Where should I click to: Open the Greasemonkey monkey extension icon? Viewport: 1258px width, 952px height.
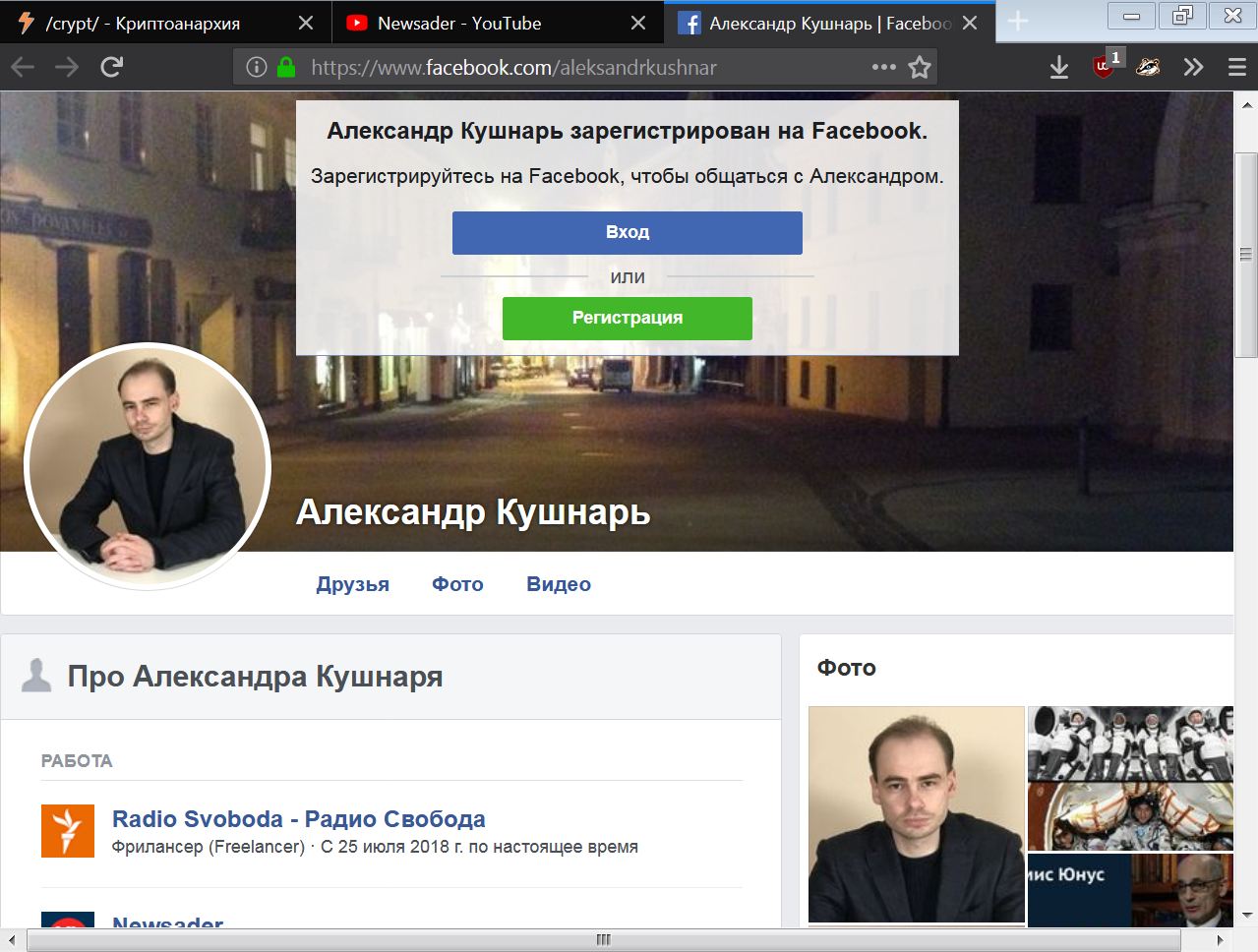pyautogui.click(x=1148, y=67)
